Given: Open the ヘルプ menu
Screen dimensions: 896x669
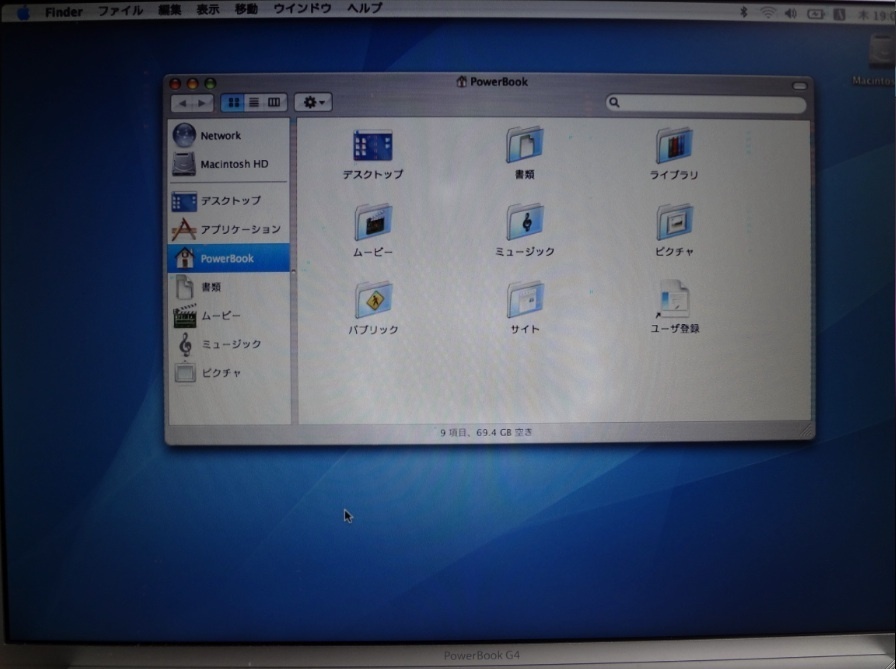Looking at the screenshot, I should (365, 9).
